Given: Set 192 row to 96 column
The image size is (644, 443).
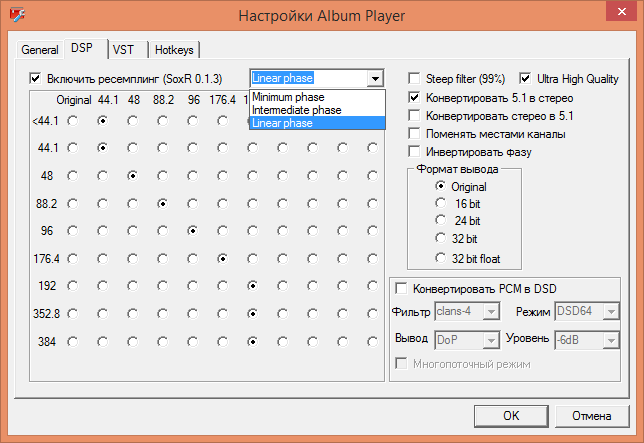Looking at the screenshot, I should [x=193, y=285].
